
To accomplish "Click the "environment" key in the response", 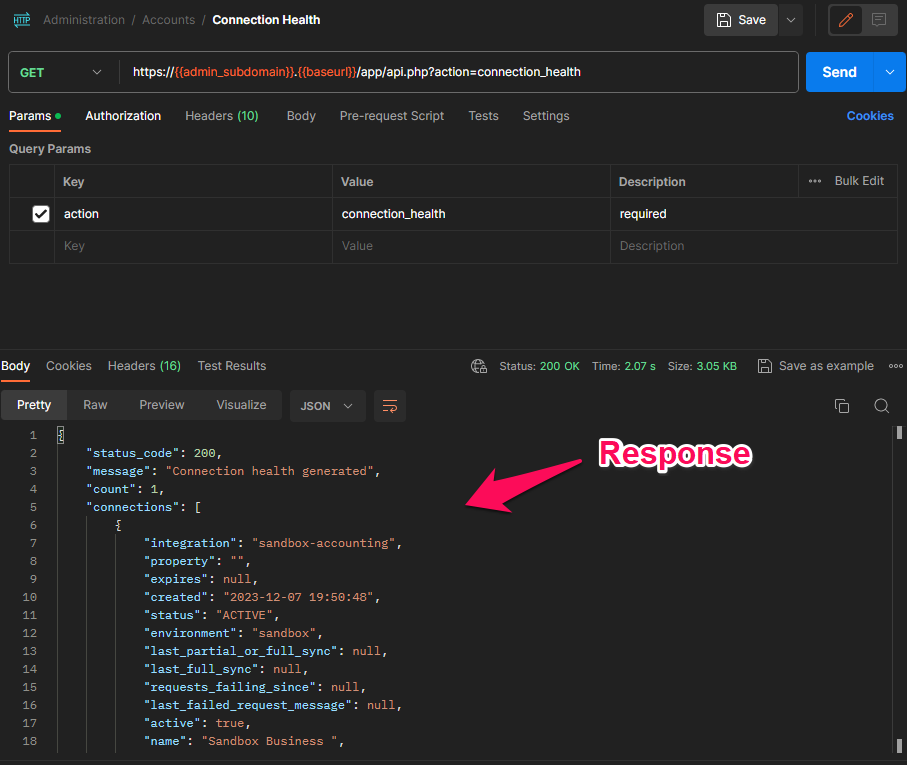I will (190, 633).
